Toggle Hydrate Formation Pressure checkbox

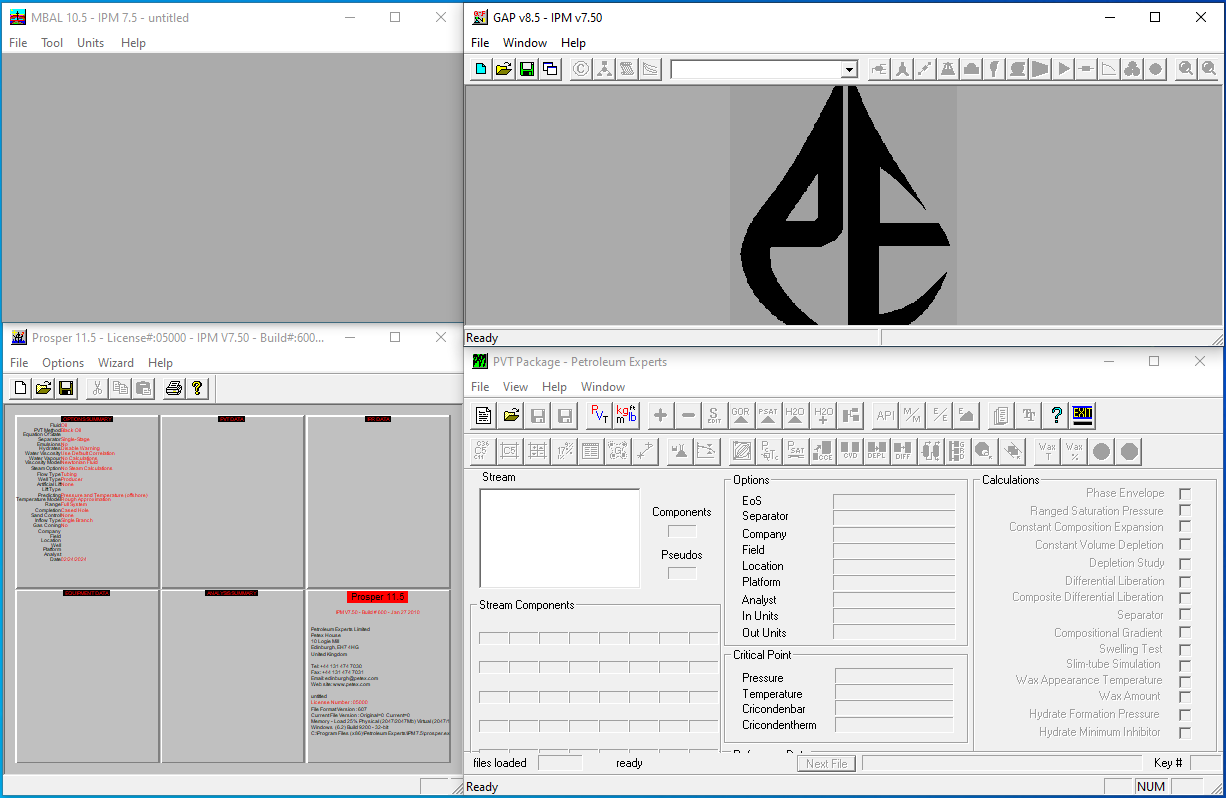(x=1185, y=715)
